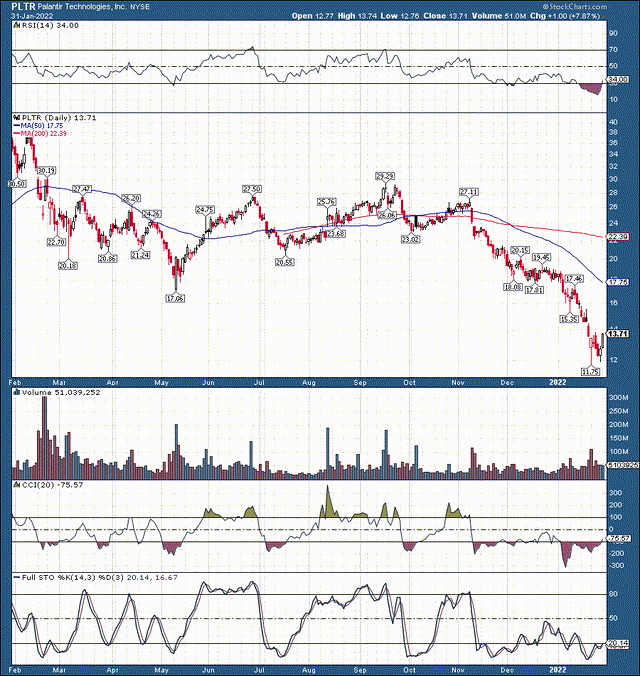Click the 20.14 stochastic value tag on right

[618, 643]
